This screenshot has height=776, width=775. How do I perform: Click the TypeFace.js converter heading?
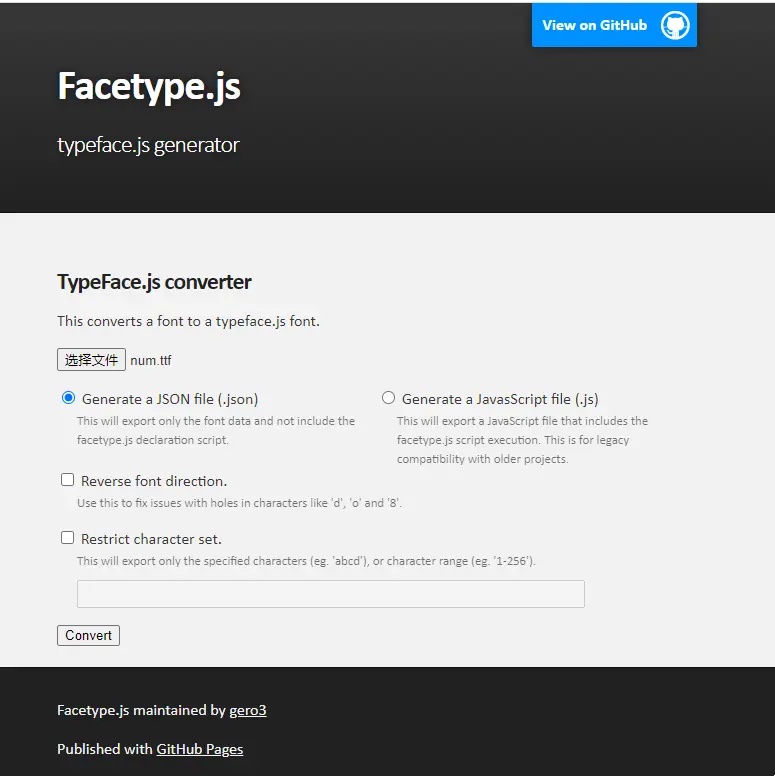[x=154, y=282]
